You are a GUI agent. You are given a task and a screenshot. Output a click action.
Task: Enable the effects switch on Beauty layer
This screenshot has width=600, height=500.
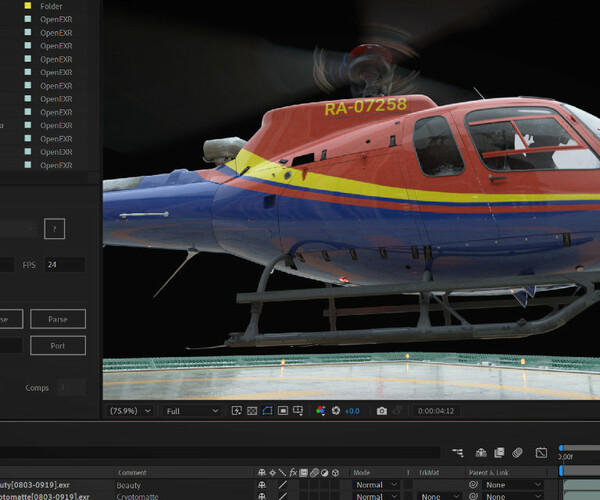coord(293,485)
